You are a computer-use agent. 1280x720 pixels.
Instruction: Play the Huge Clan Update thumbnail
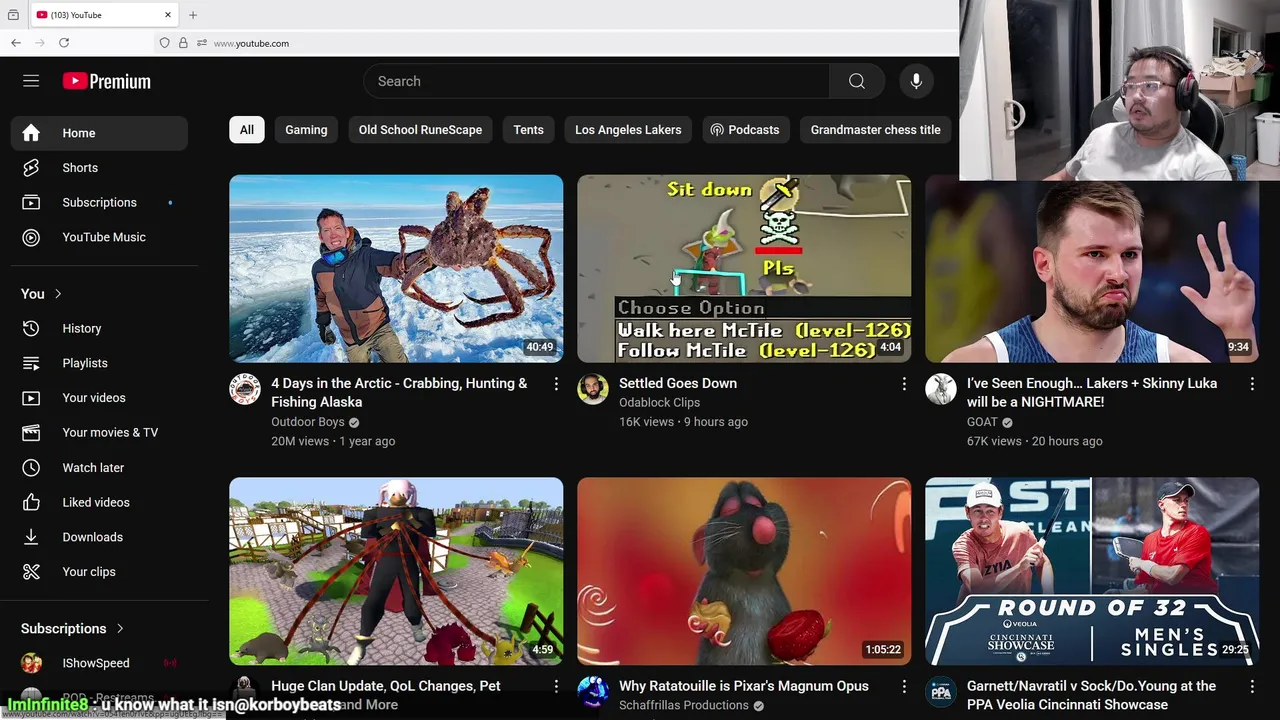[x=396, y=571]
